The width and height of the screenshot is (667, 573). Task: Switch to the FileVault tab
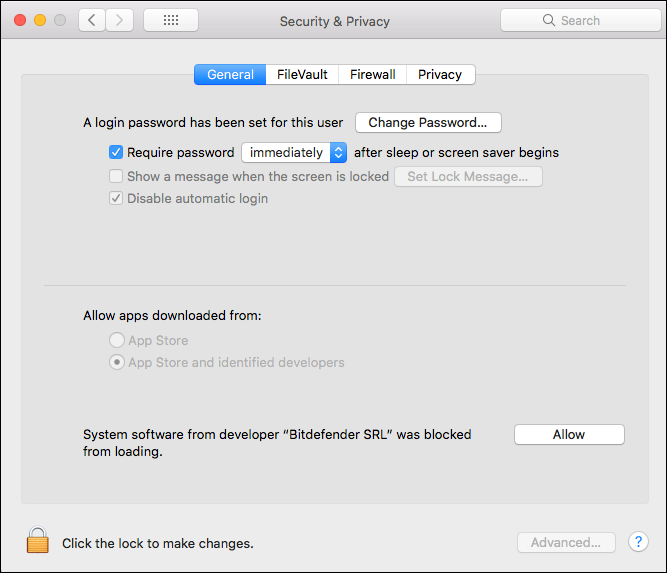[302, 74]
